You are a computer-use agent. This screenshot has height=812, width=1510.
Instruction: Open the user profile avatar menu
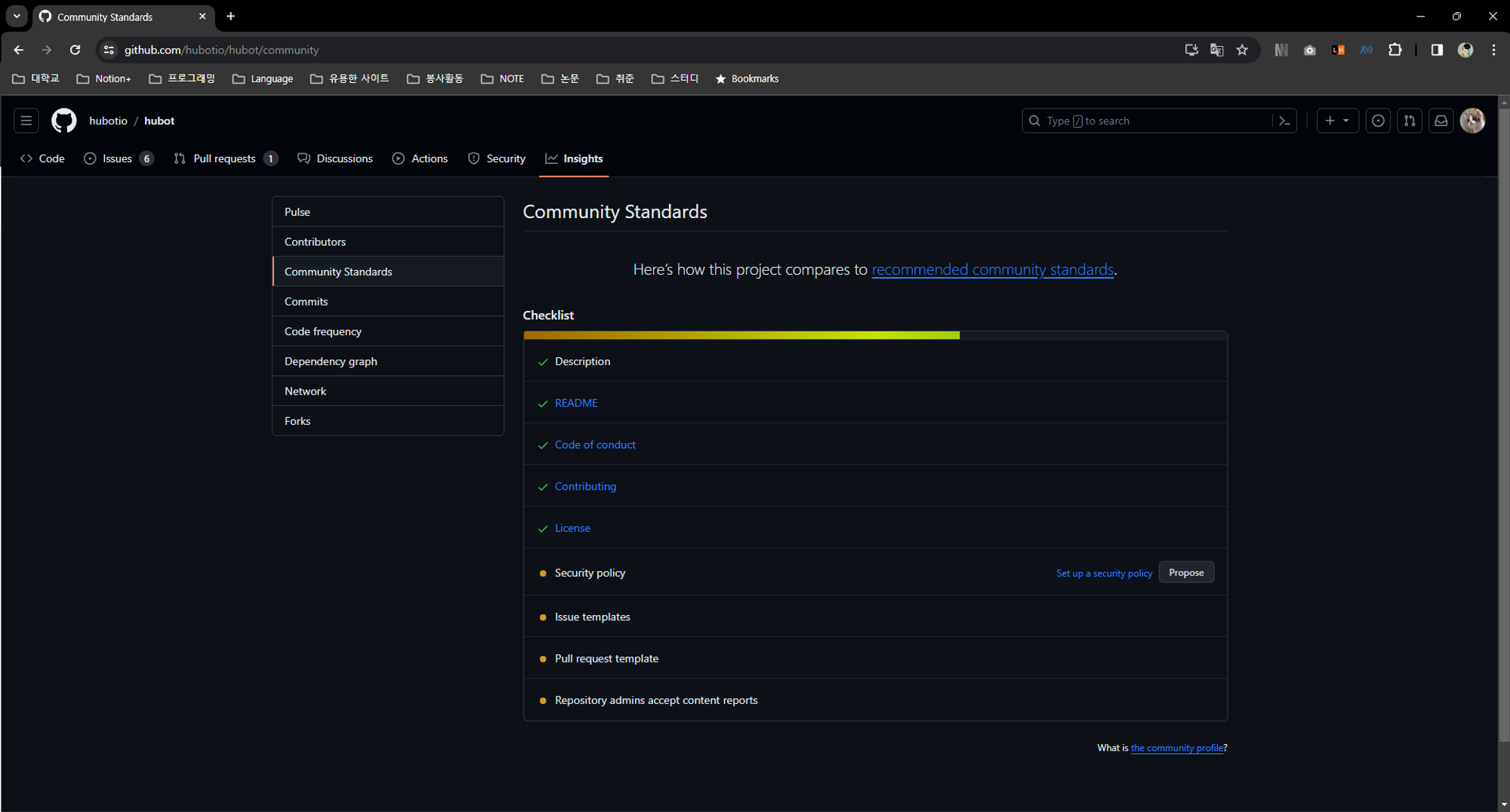[1472, 121]
